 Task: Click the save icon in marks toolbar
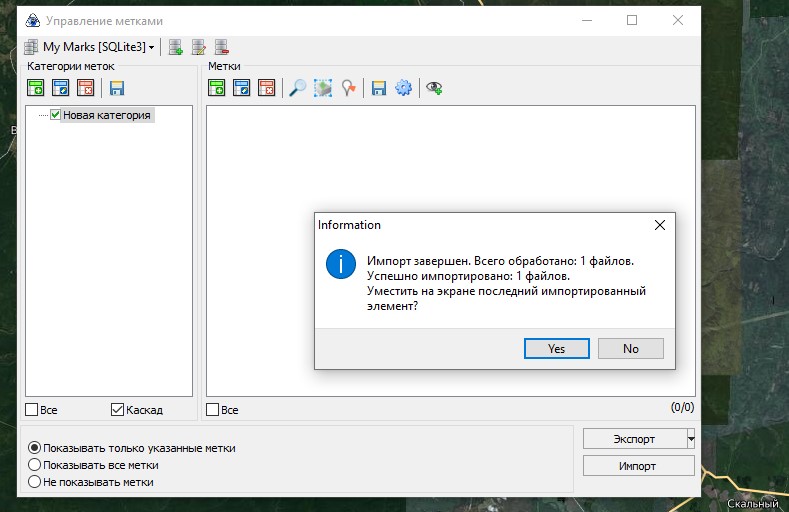click(x=379, y=88)
